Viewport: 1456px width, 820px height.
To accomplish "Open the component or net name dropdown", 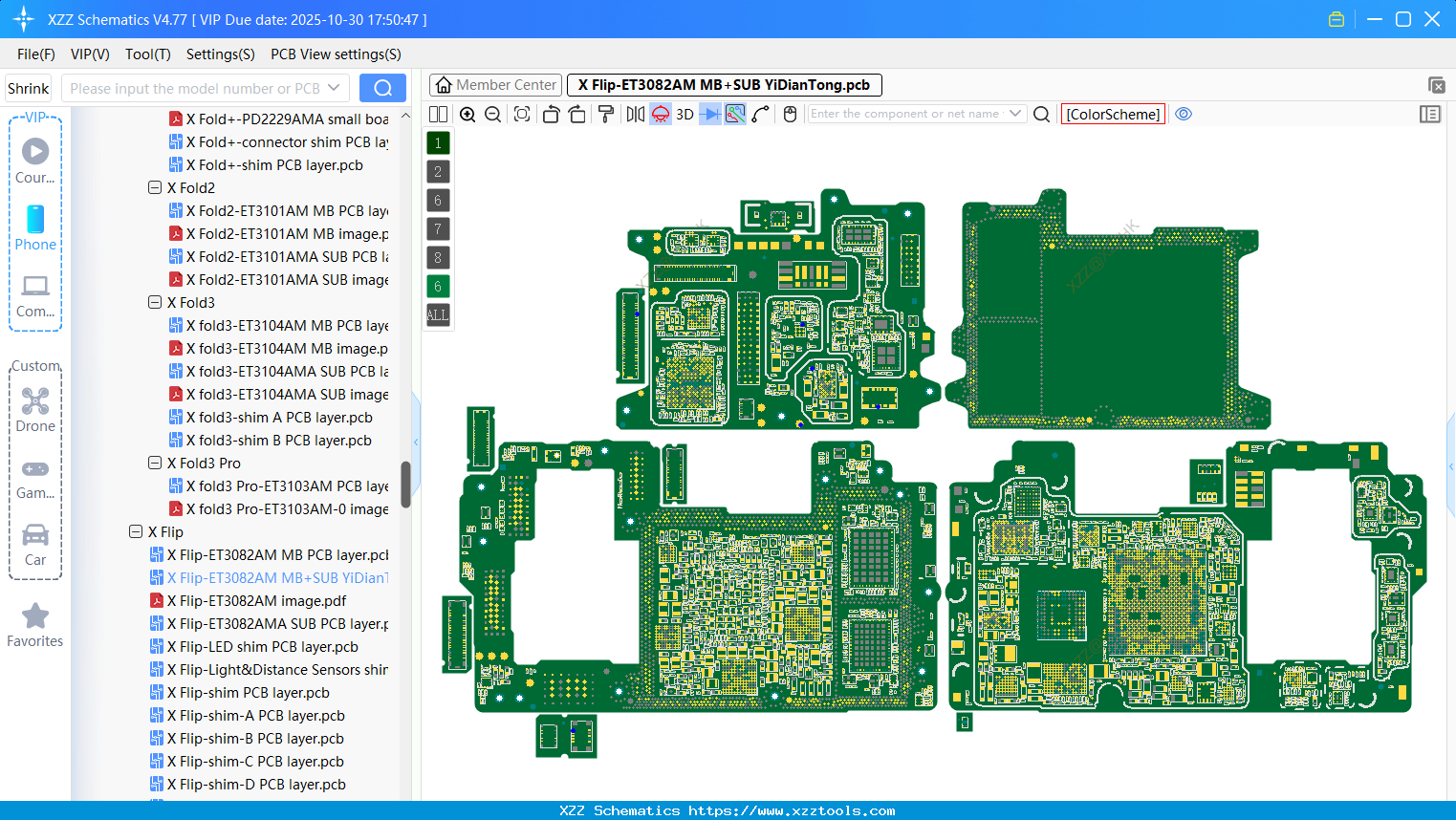I will (x=1015, y=114).
